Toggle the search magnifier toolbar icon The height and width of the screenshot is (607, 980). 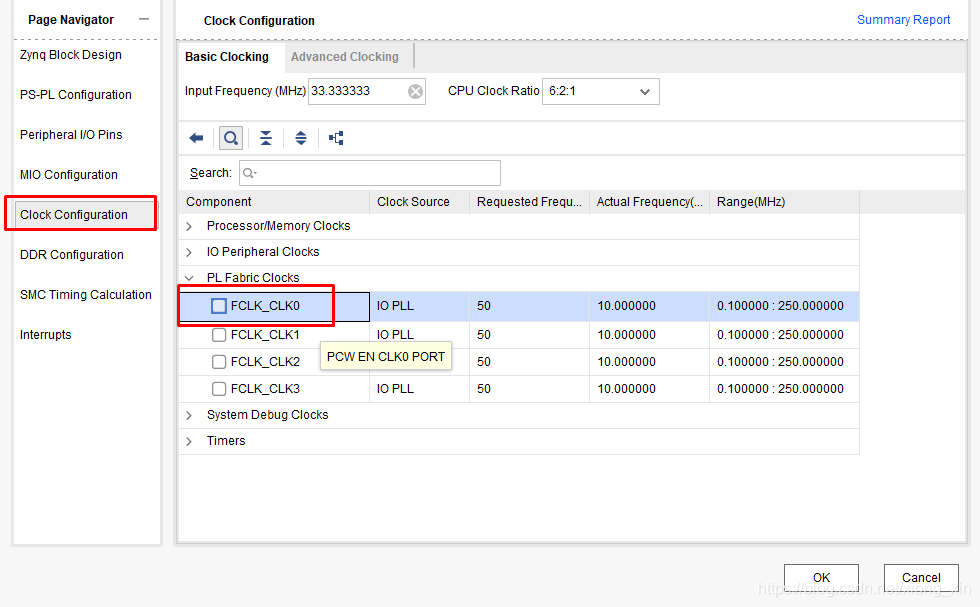[231, 138]
